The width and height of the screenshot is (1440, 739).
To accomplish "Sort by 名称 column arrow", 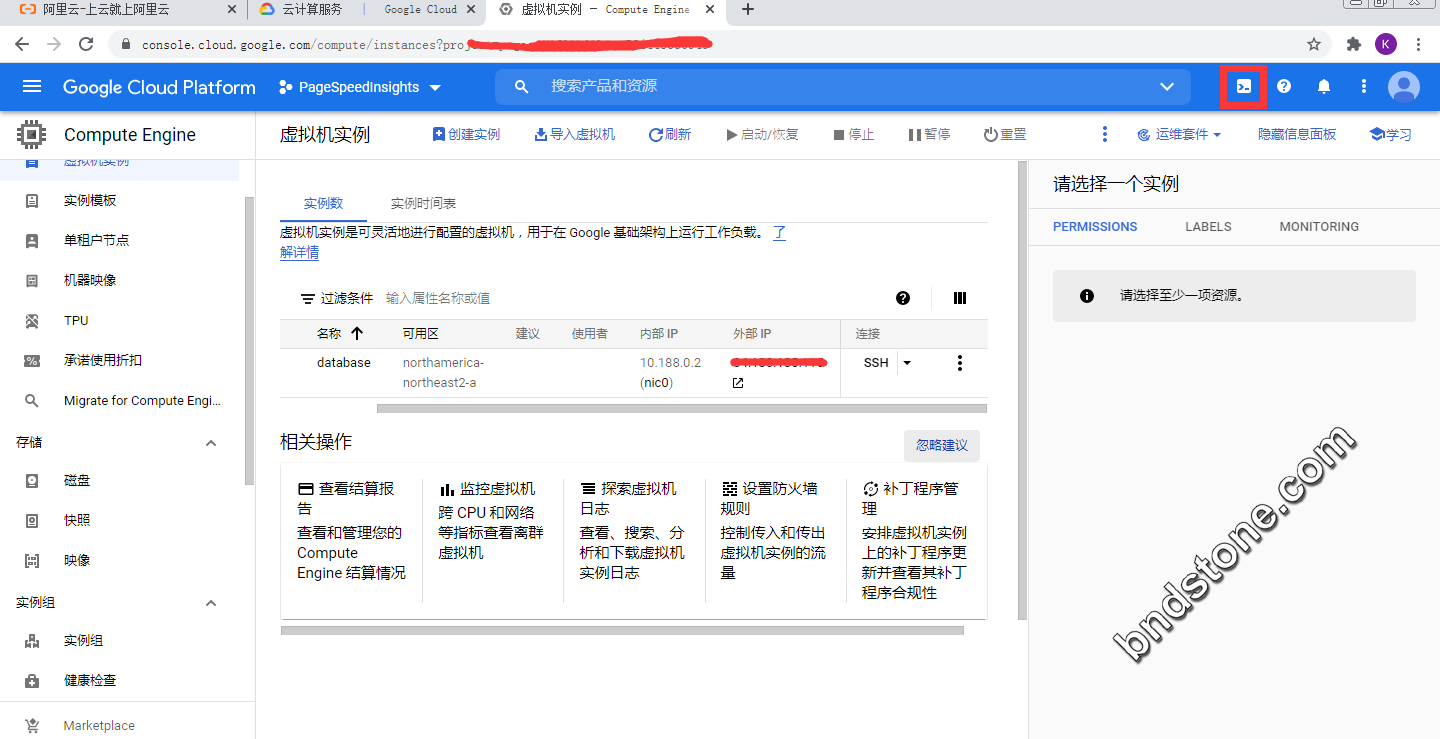I will click(357, 333).
